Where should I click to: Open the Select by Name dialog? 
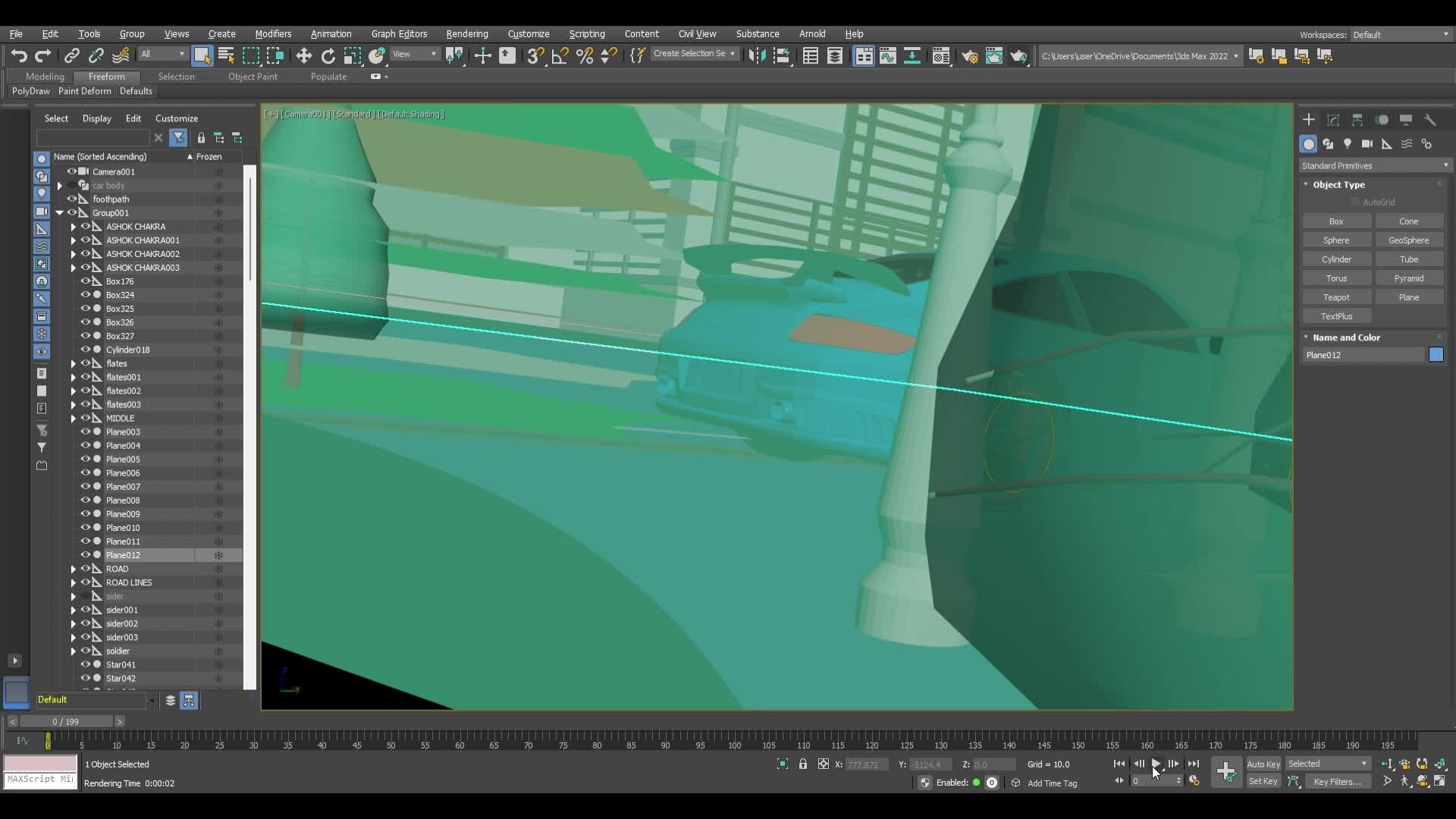tap(226, 55)
